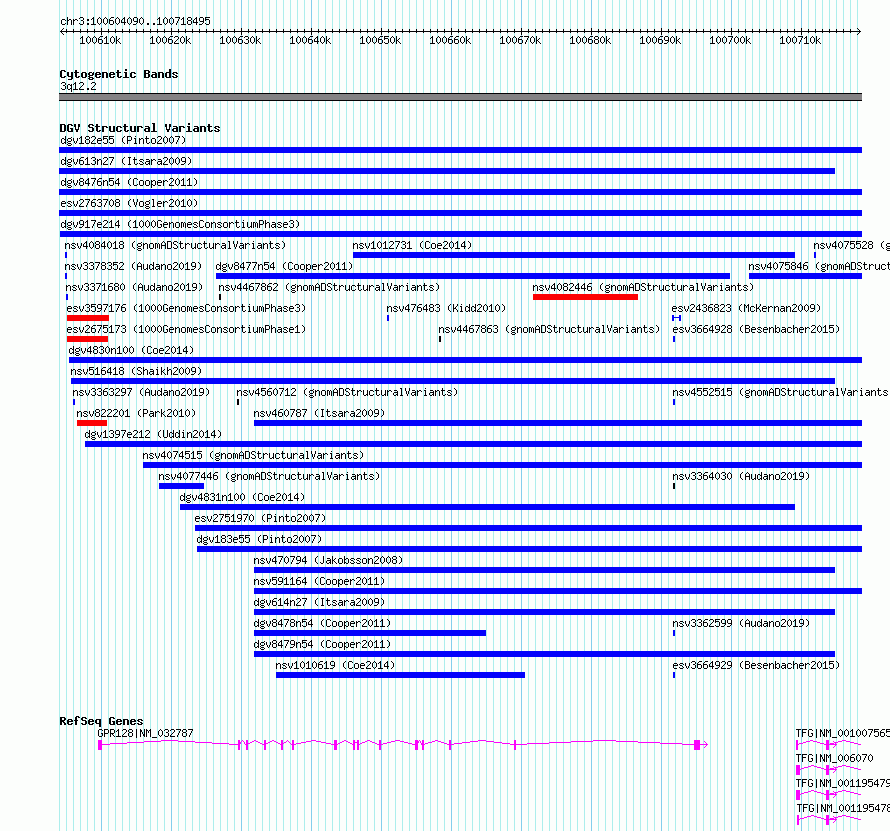This screenshot has width=890, height=831.
Task: Click the red nsv4082446 gnomAD variant bar
Action: point(585,297)
